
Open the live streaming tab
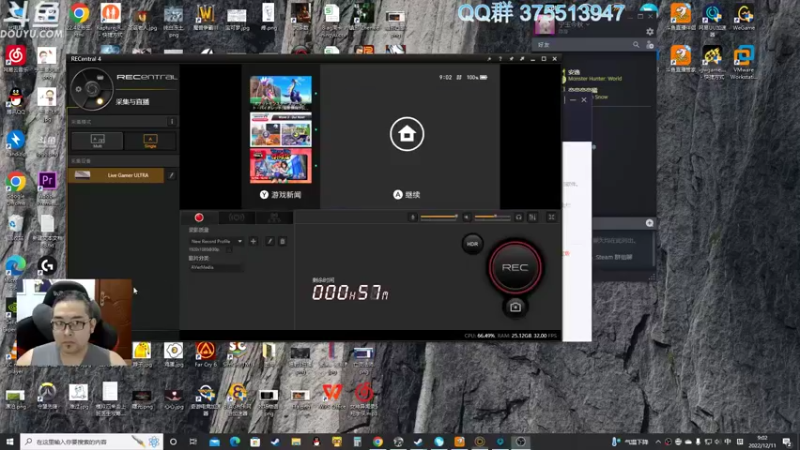[236, 218]
